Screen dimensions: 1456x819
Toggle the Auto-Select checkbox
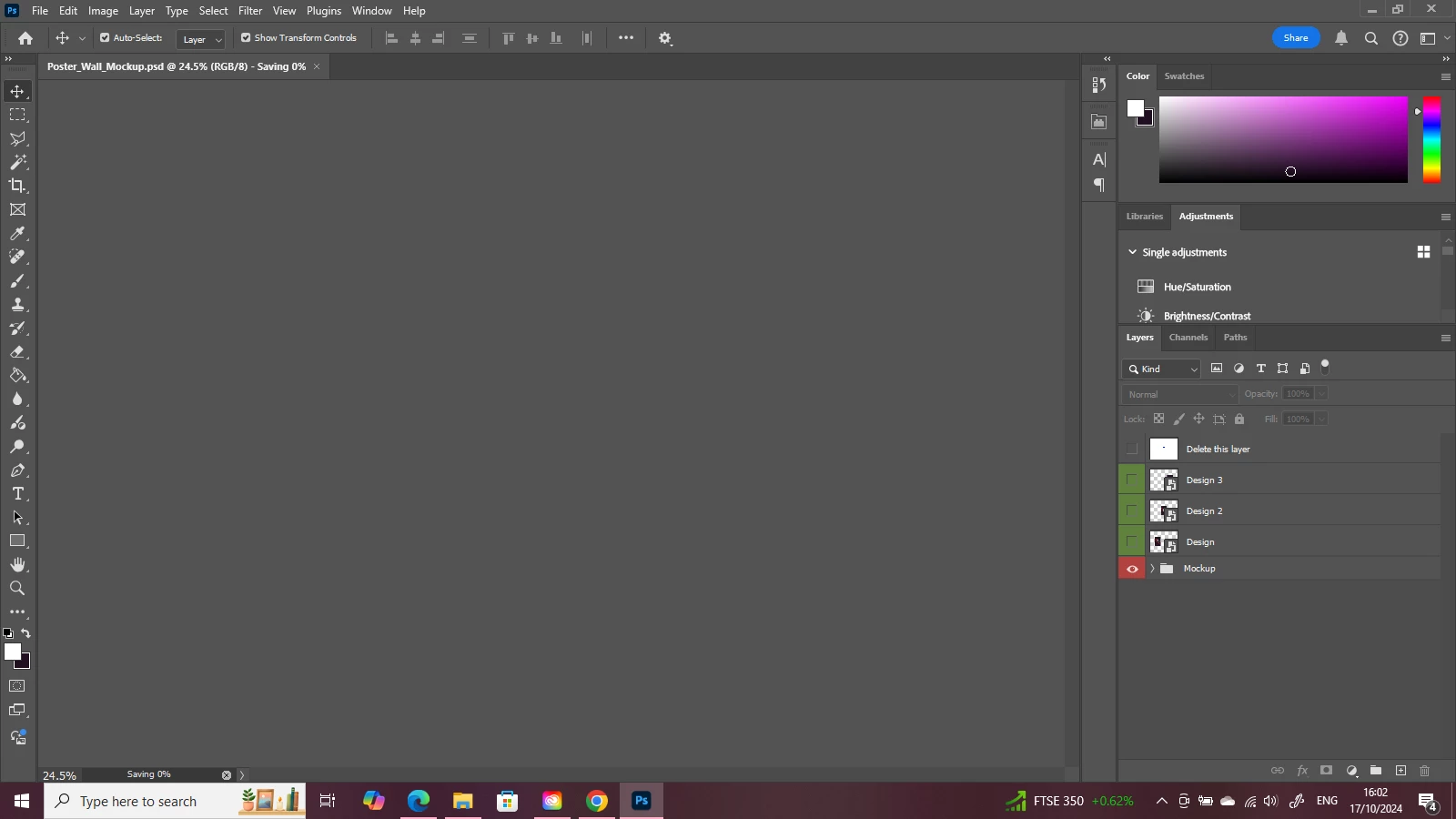tap(105, 38)
